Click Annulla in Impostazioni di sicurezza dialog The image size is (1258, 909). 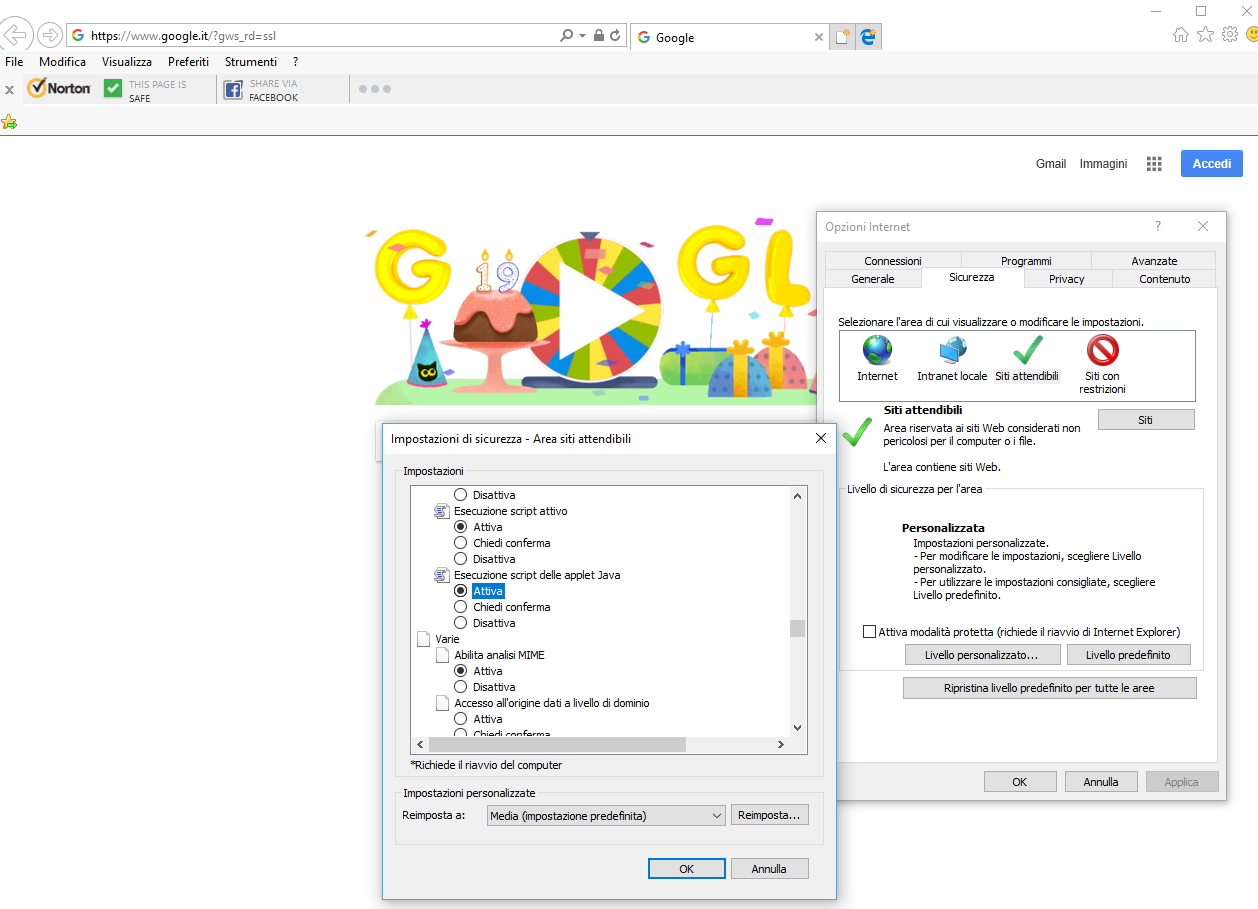click(769, 869)
